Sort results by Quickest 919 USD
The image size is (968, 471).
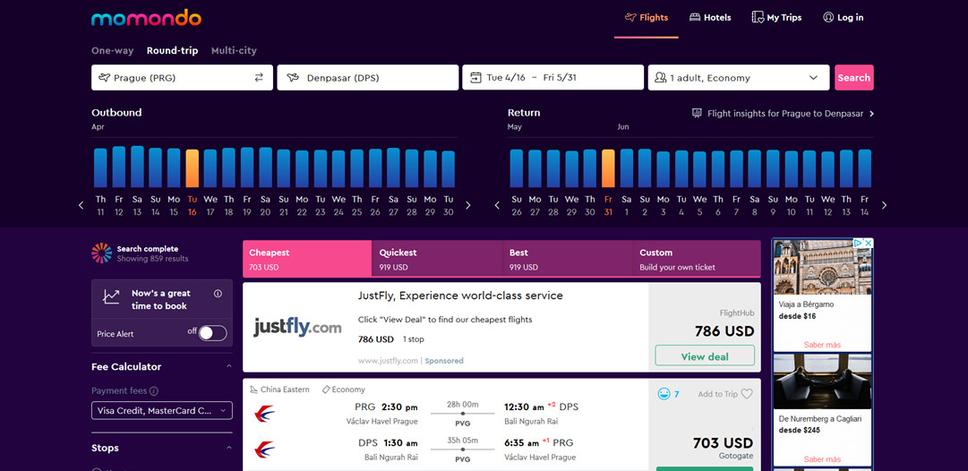coord(436,259)
